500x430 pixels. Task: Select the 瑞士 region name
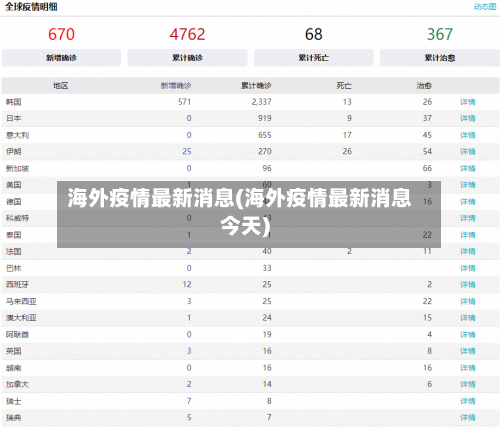14,401
